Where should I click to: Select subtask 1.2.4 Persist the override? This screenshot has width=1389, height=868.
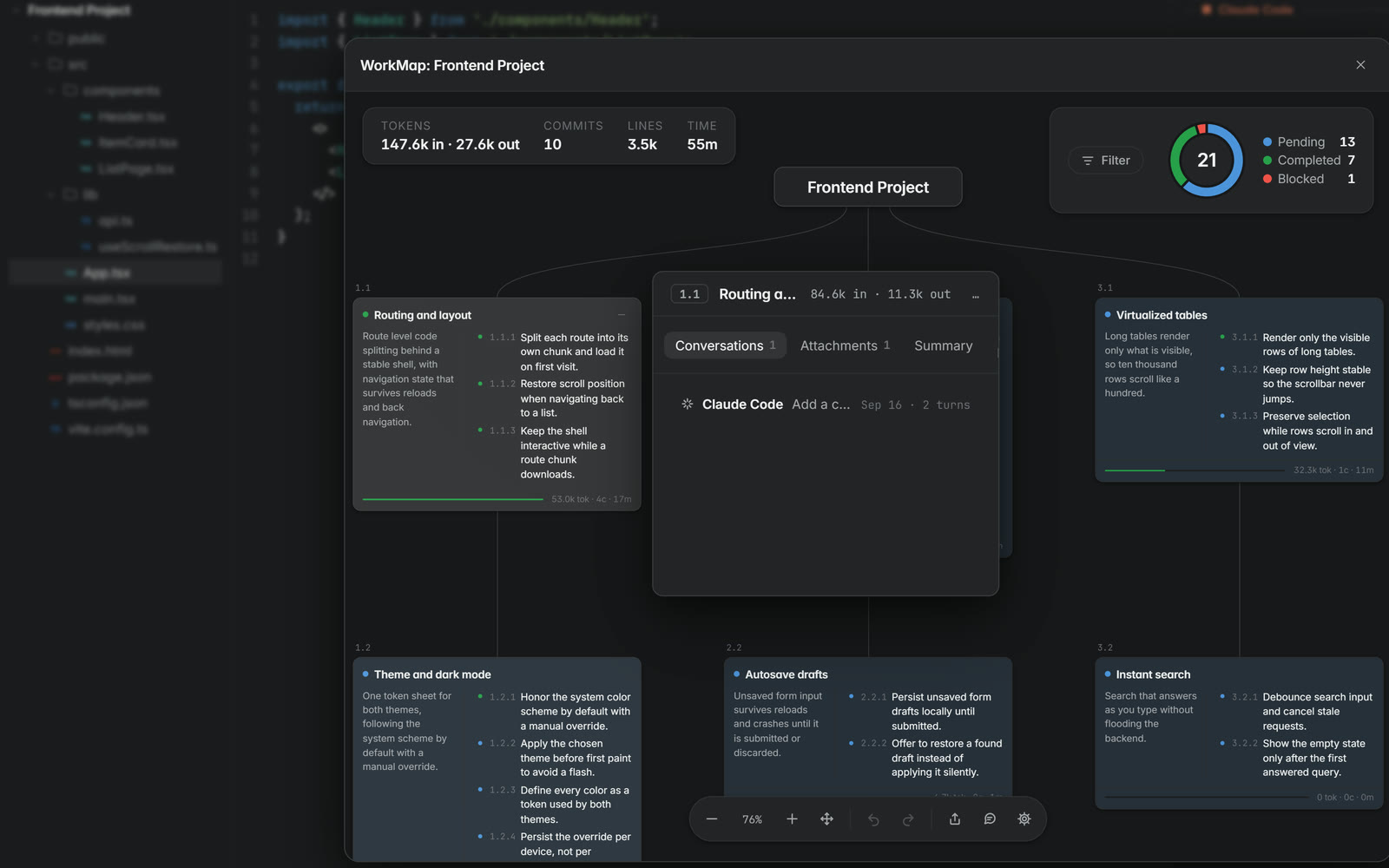click(x=555, y=844)
